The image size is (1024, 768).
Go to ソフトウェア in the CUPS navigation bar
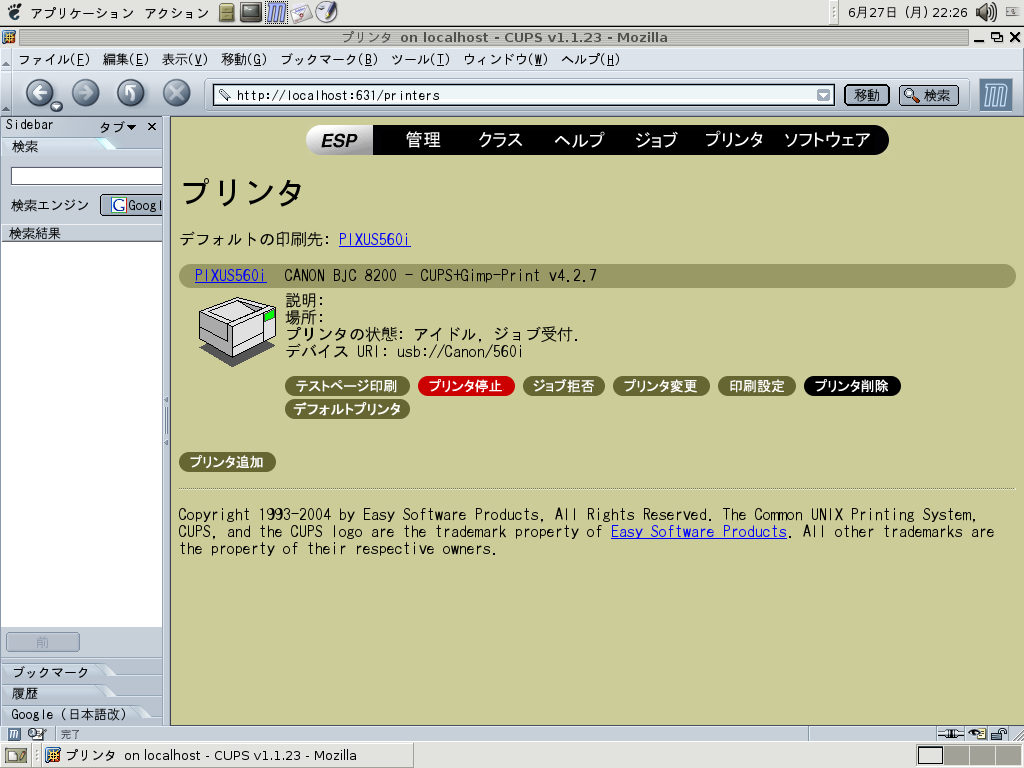coord(827,140)
